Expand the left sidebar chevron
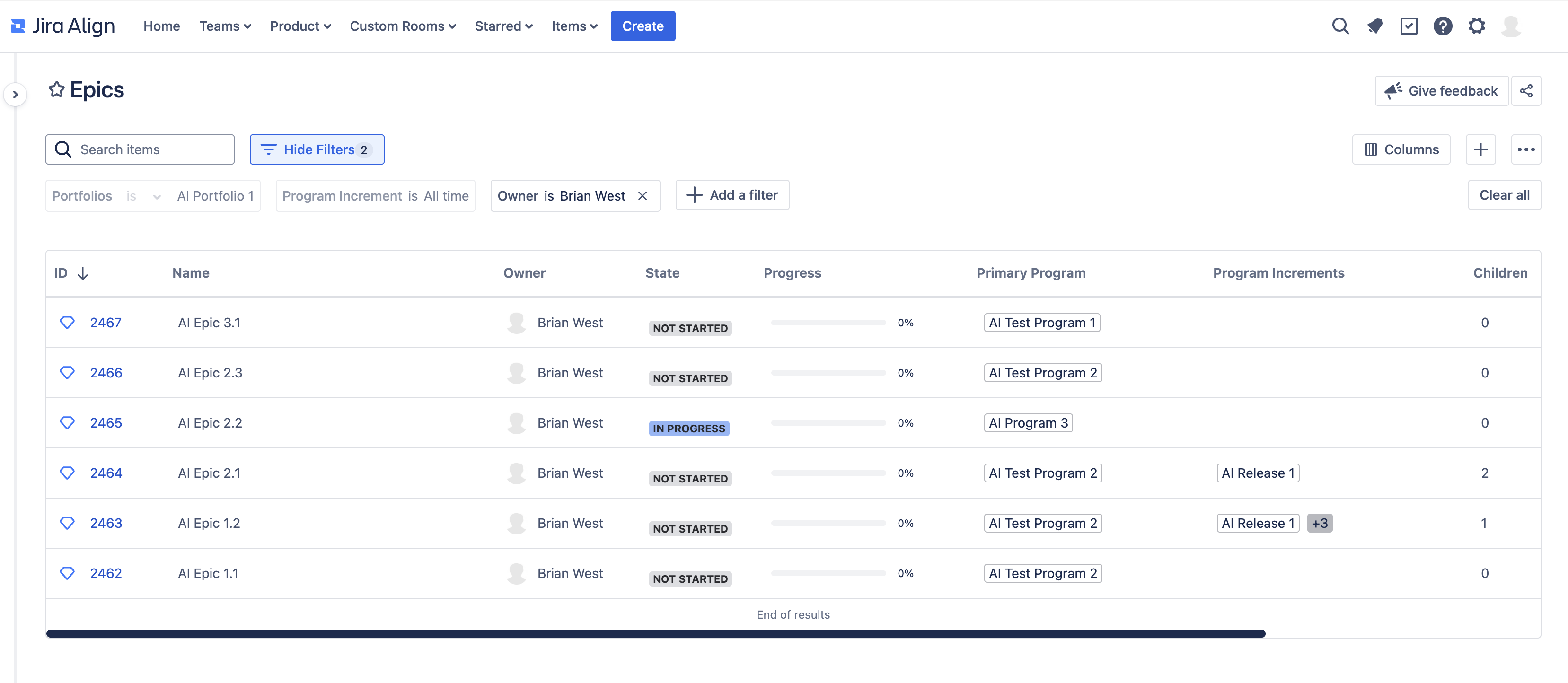1568x683 pixels. 15,94
